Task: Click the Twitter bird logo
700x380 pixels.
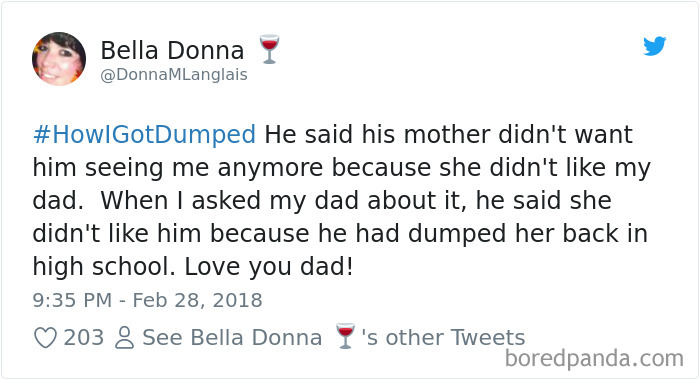Action: coord(655,46)
